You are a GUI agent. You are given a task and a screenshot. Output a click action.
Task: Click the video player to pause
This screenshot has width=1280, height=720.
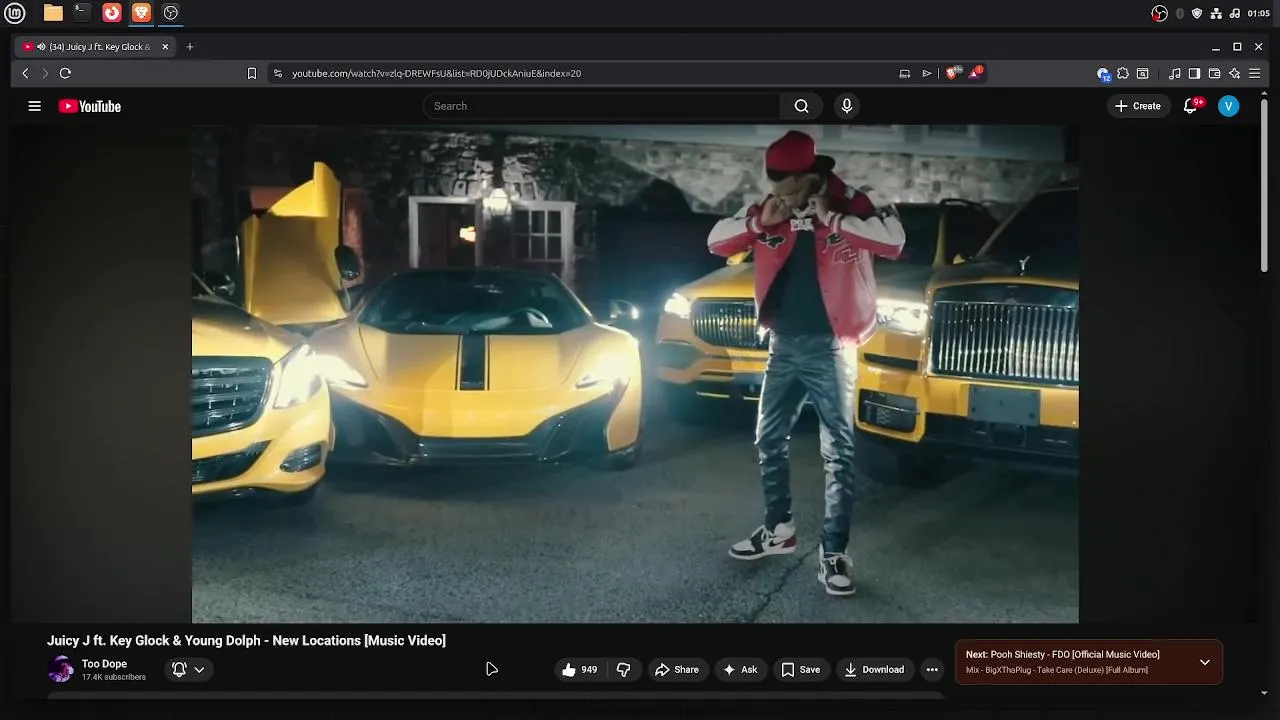click(x=635, y=373)
